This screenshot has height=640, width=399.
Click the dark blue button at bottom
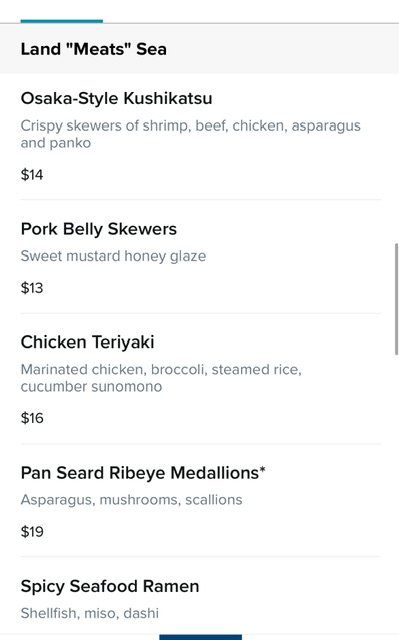(200, 637)
